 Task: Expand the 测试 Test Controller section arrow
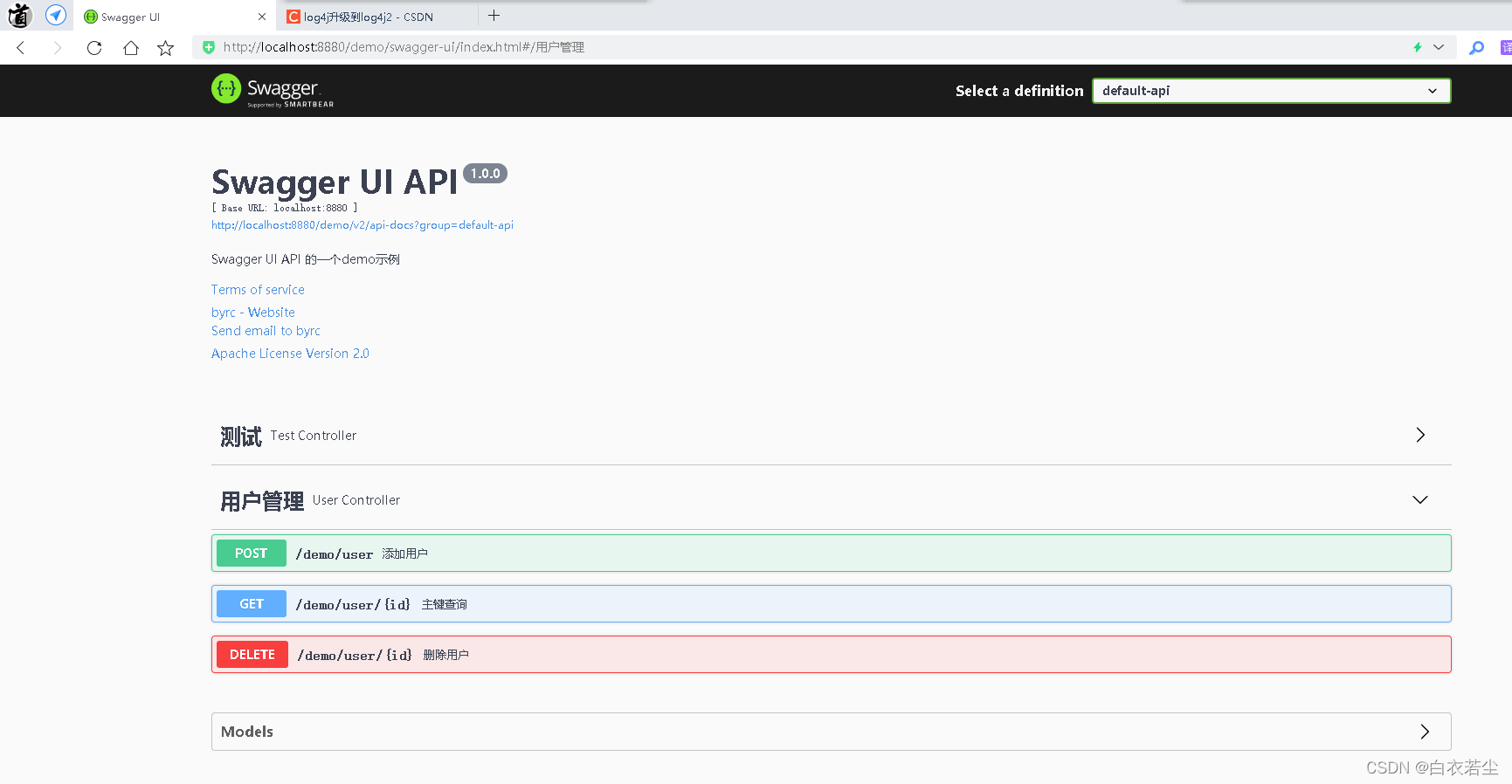point(1420,435)
